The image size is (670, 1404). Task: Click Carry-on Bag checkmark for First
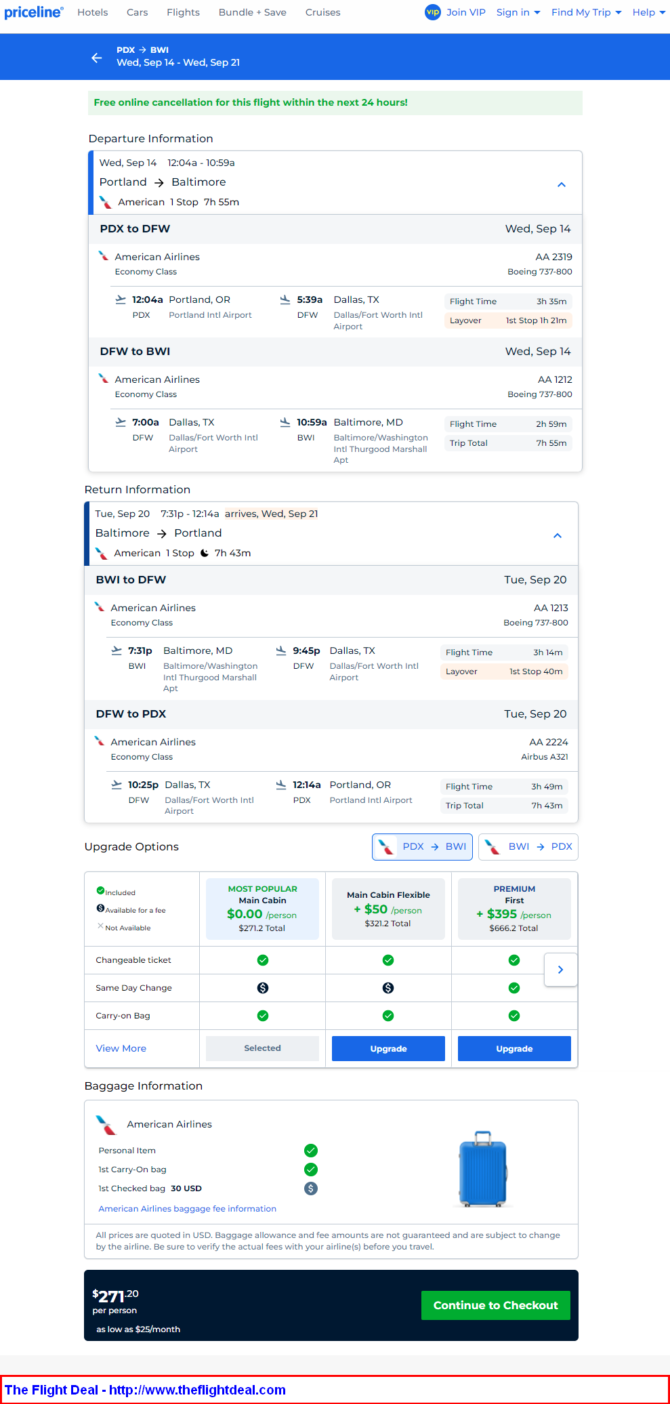click(514, 1015)
